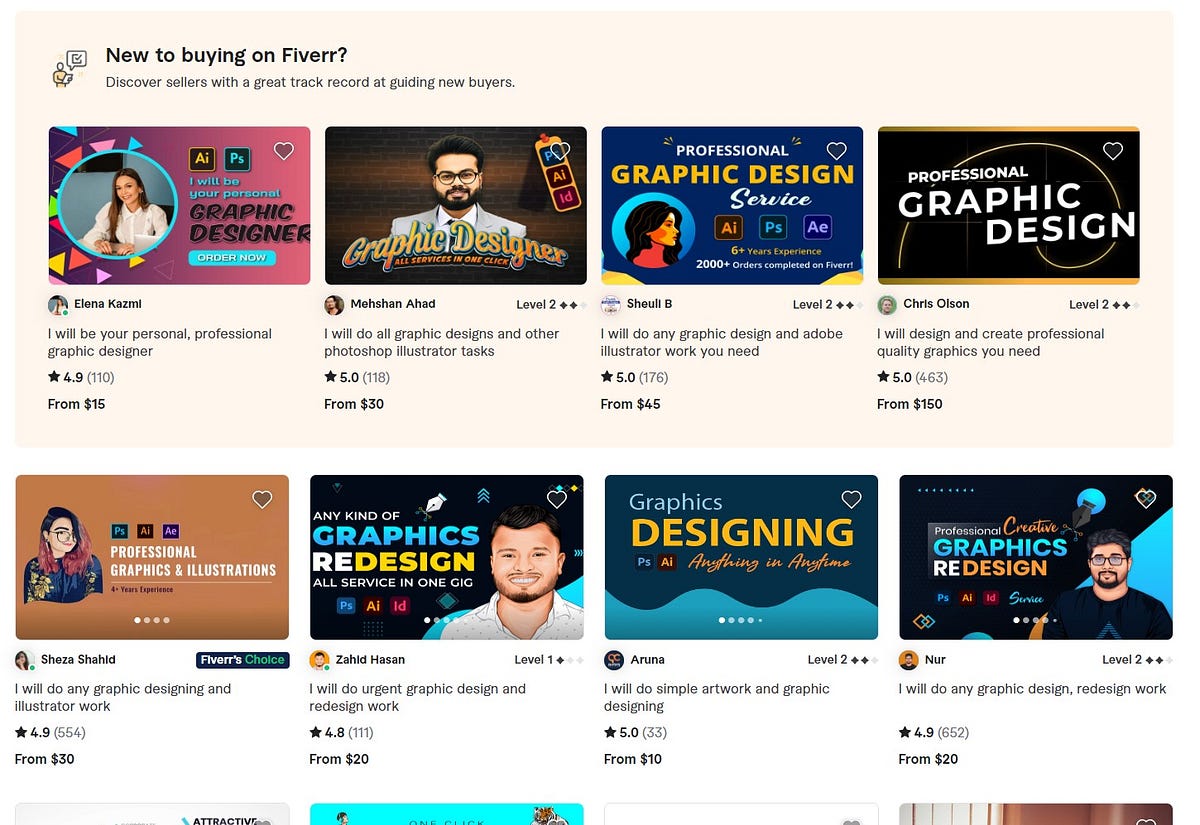1200x825 pixels.
Task: Save Sheull B's gig with the heart icon
Action: point(837,151)
